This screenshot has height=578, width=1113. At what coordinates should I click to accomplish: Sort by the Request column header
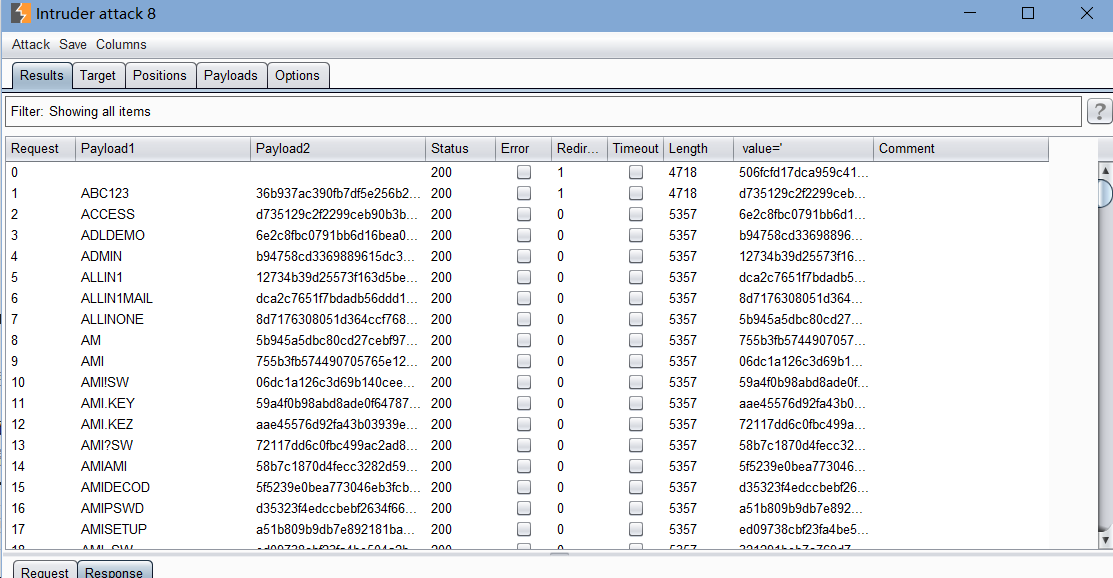pyautogui.click(x=40, y=148)
